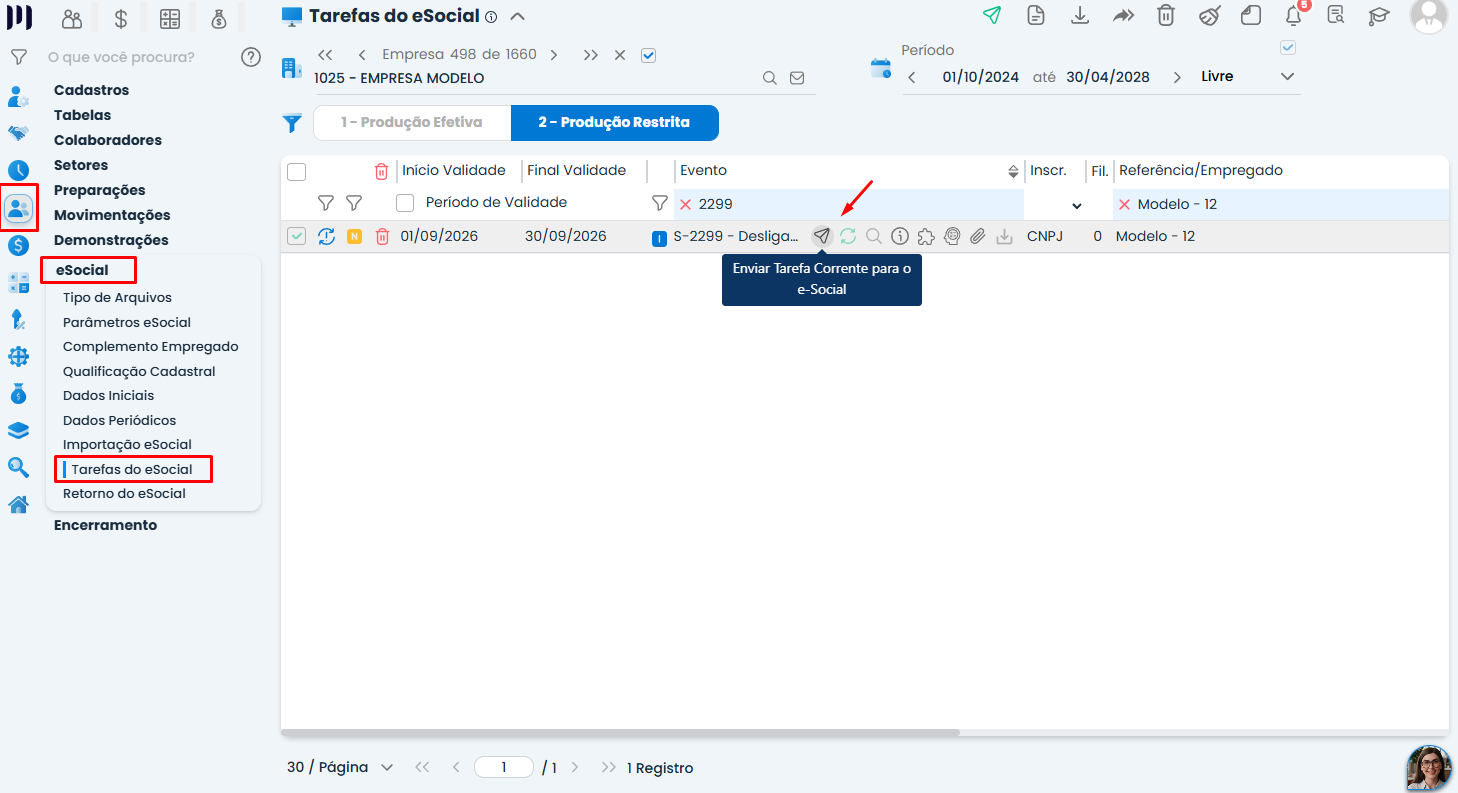The width and height of the screenshot is (1458, 793).
Task: Click the green send icon in top toolbar
Action: [992, 15]
